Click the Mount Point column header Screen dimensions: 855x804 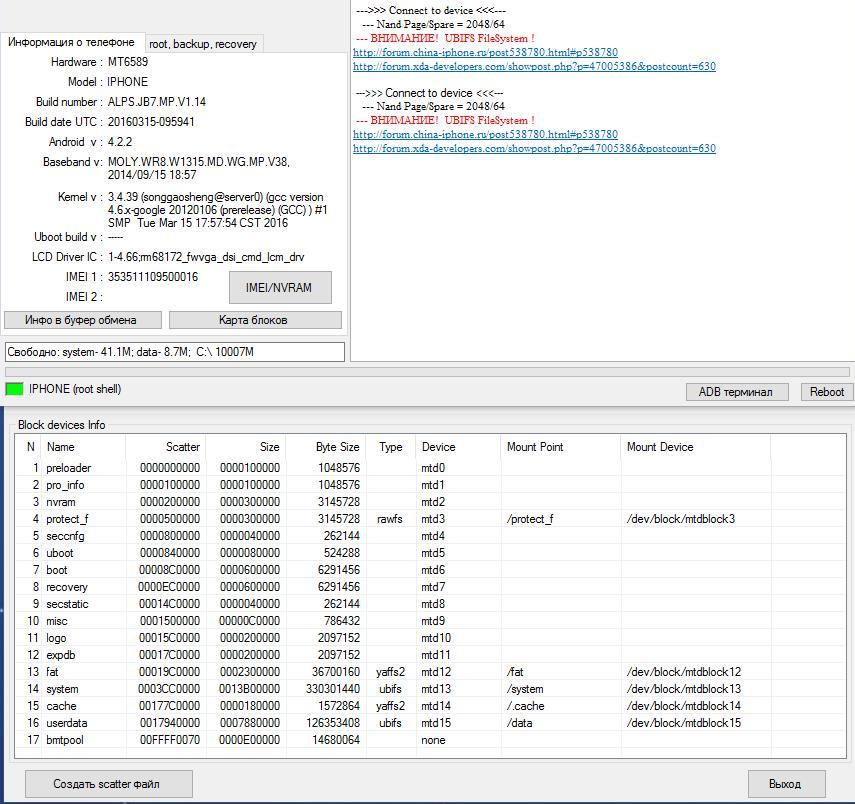535,447
